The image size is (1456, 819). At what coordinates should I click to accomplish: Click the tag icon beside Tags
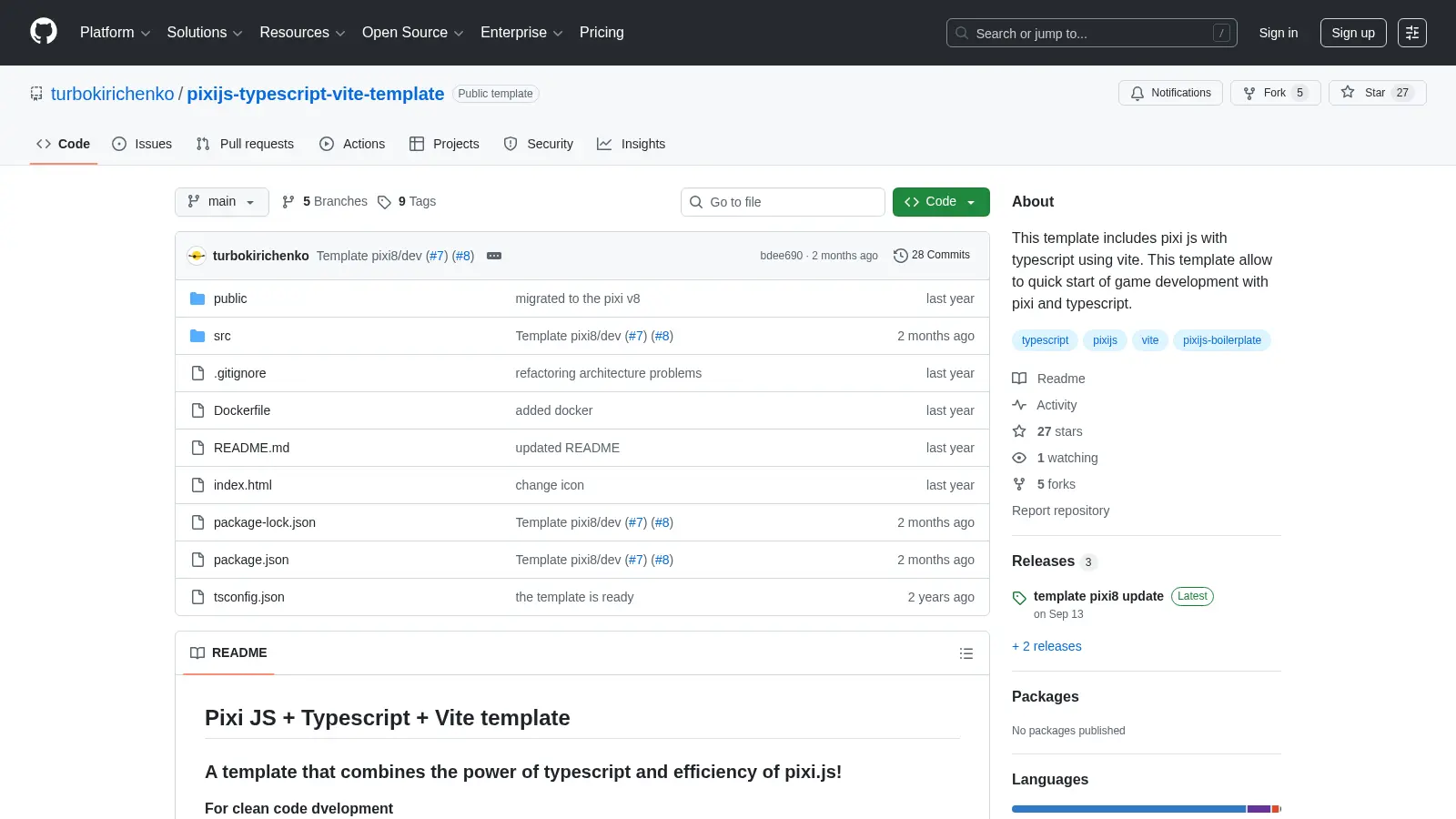click(x=384, y=202)
